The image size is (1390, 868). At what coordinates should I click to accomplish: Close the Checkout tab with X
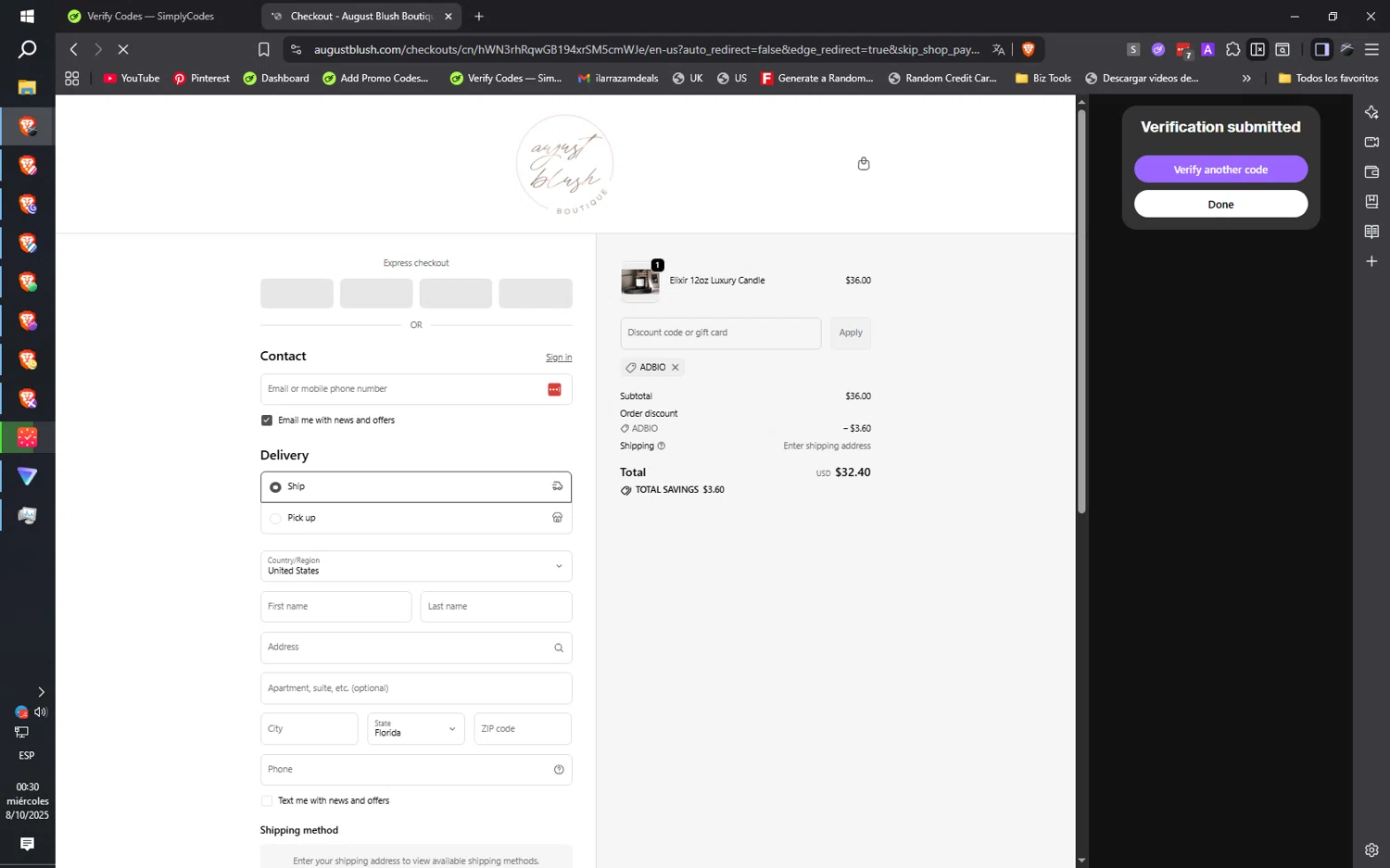[449, 17]
